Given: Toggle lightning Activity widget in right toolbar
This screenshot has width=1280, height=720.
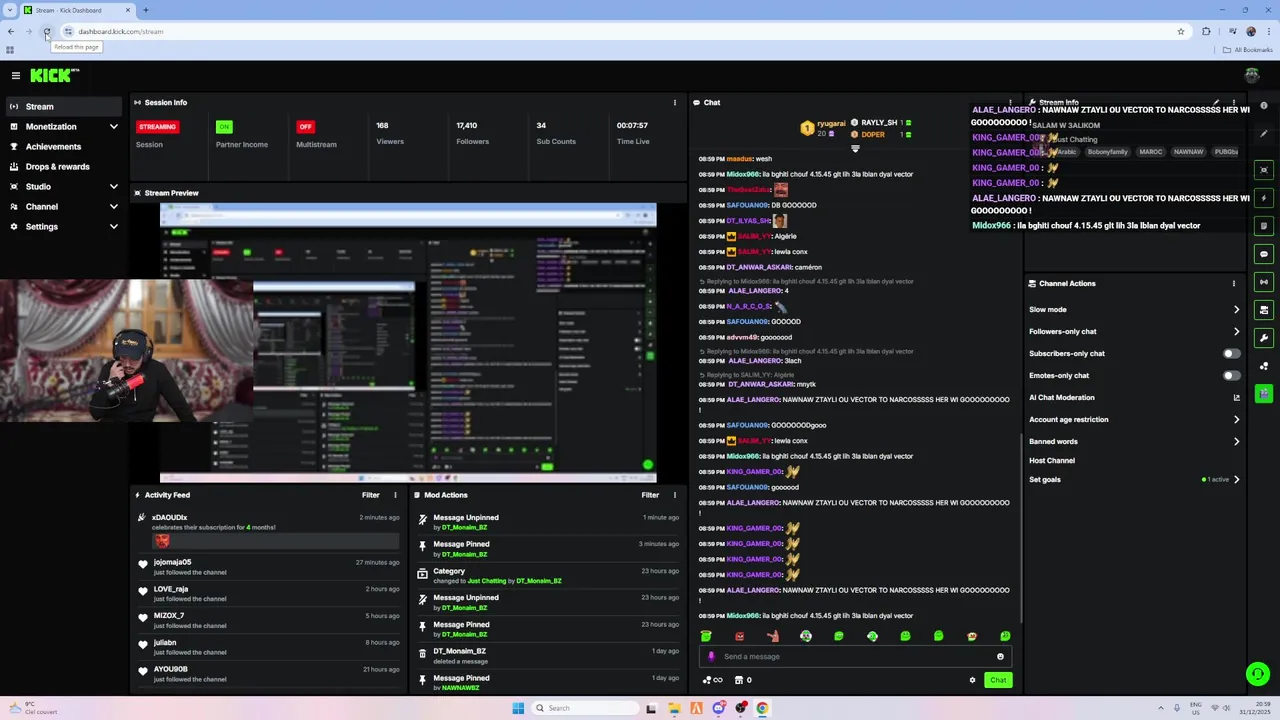Looking at the screenshot, I should tap(1264, 198).
